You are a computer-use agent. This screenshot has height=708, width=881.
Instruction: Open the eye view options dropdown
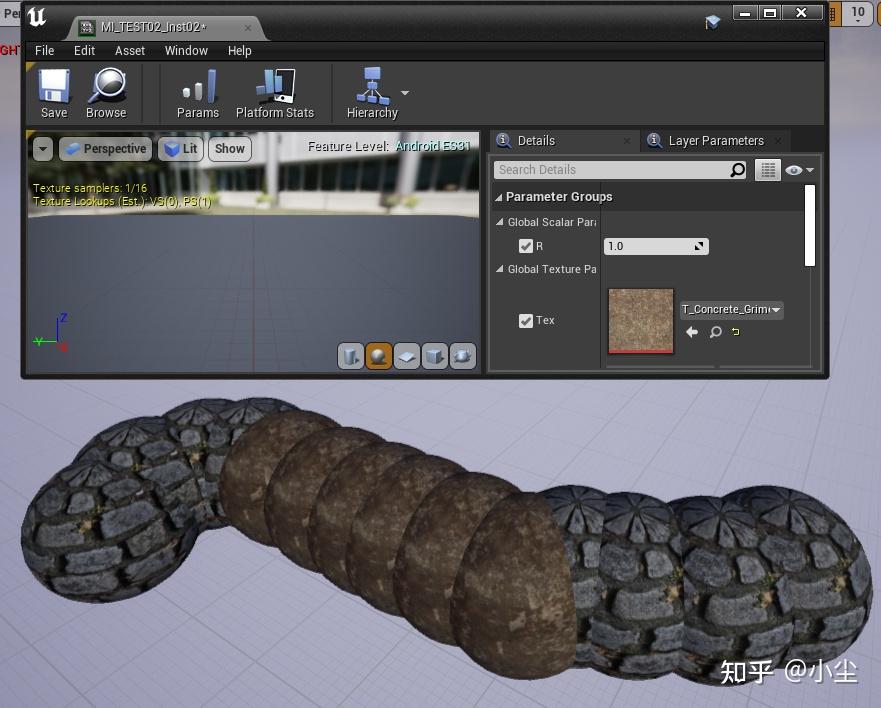click(x=799, y=170)
